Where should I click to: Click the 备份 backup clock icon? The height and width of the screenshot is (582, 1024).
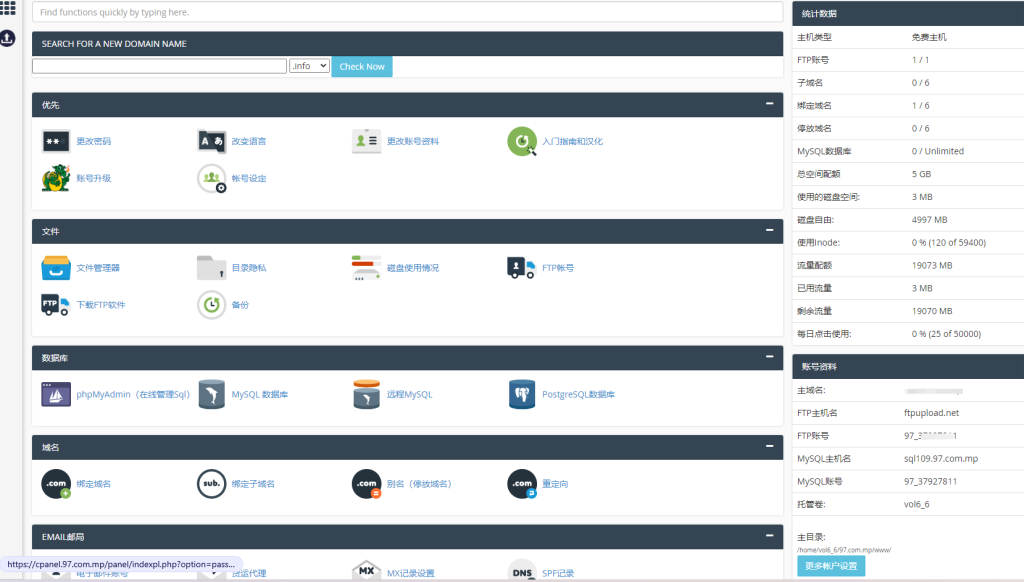click(x=211, y=304)
